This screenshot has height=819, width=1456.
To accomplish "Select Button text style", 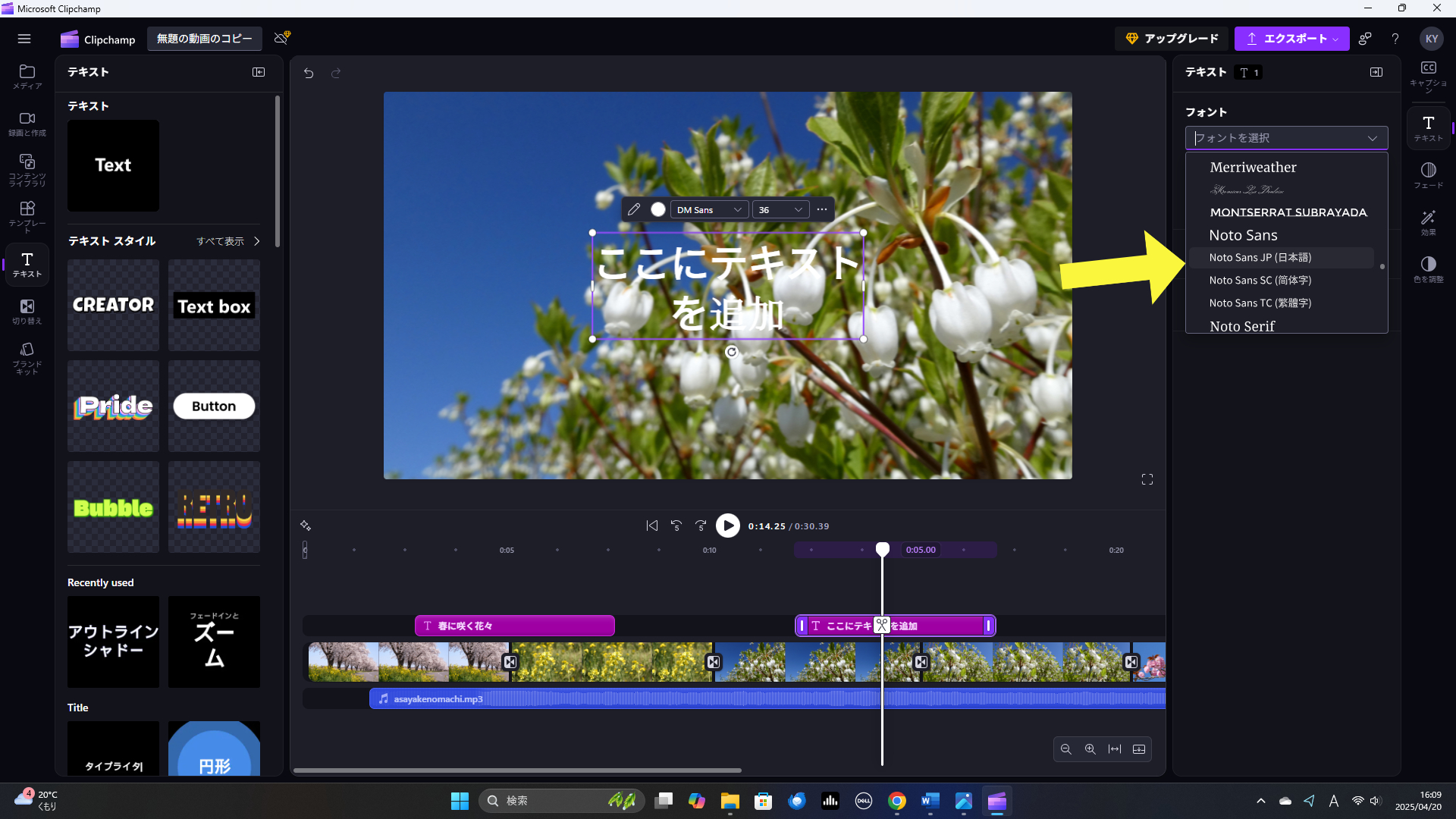I will pos(214,406).
